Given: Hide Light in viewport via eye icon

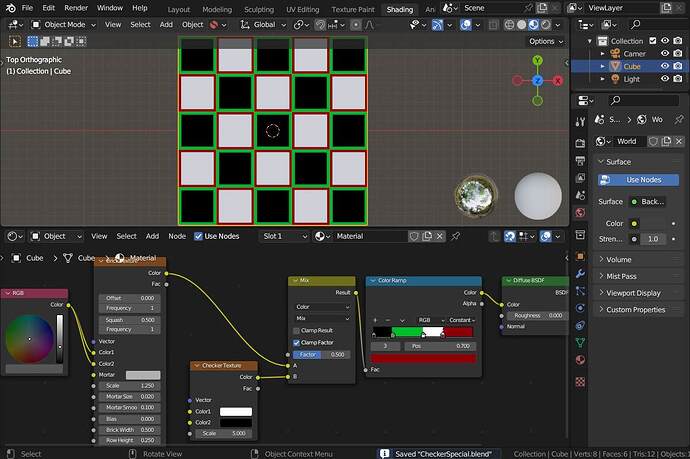Looking at the screenshot, I should tap(665, 79).
